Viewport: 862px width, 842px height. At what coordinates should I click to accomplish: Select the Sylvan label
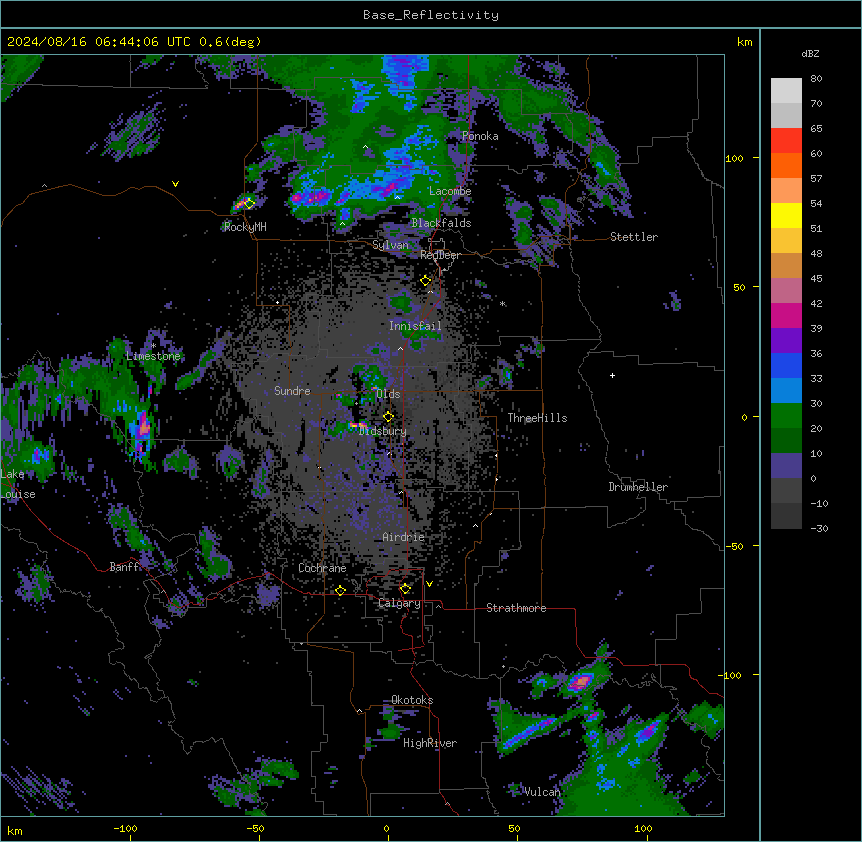coord(390,245)
